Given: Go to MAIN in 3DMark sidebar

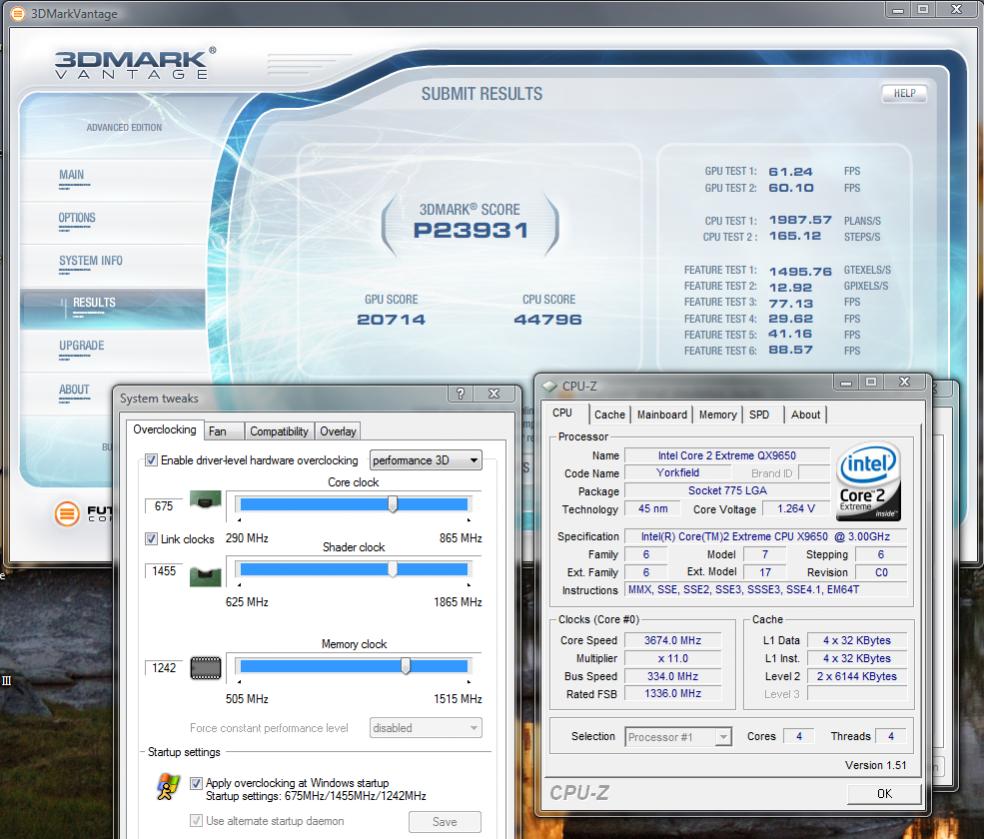Looking at the screenshot, I should 72,174.
